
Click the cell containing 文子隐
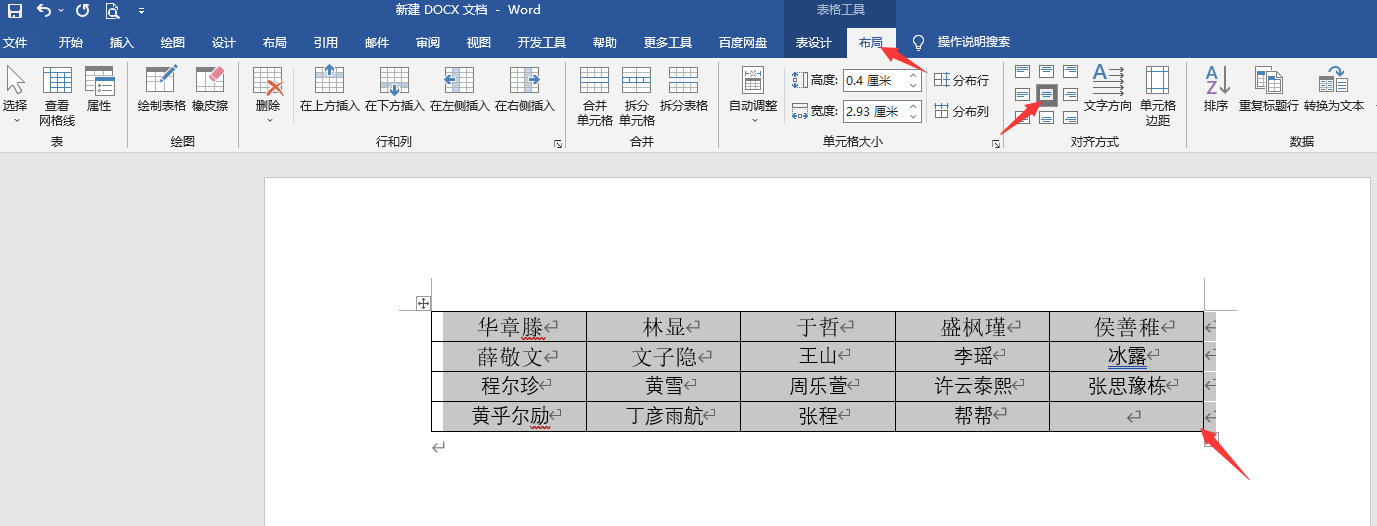[664, 357]
